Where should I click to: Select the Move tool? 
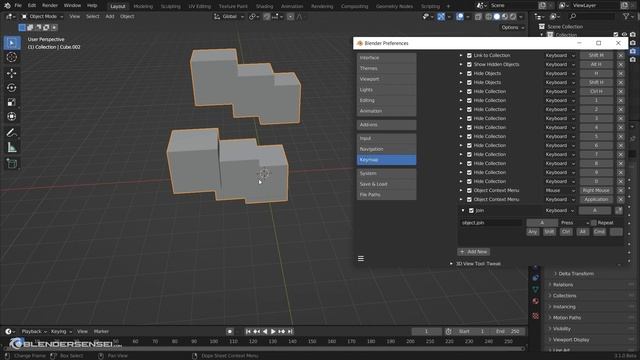(12, 73)
